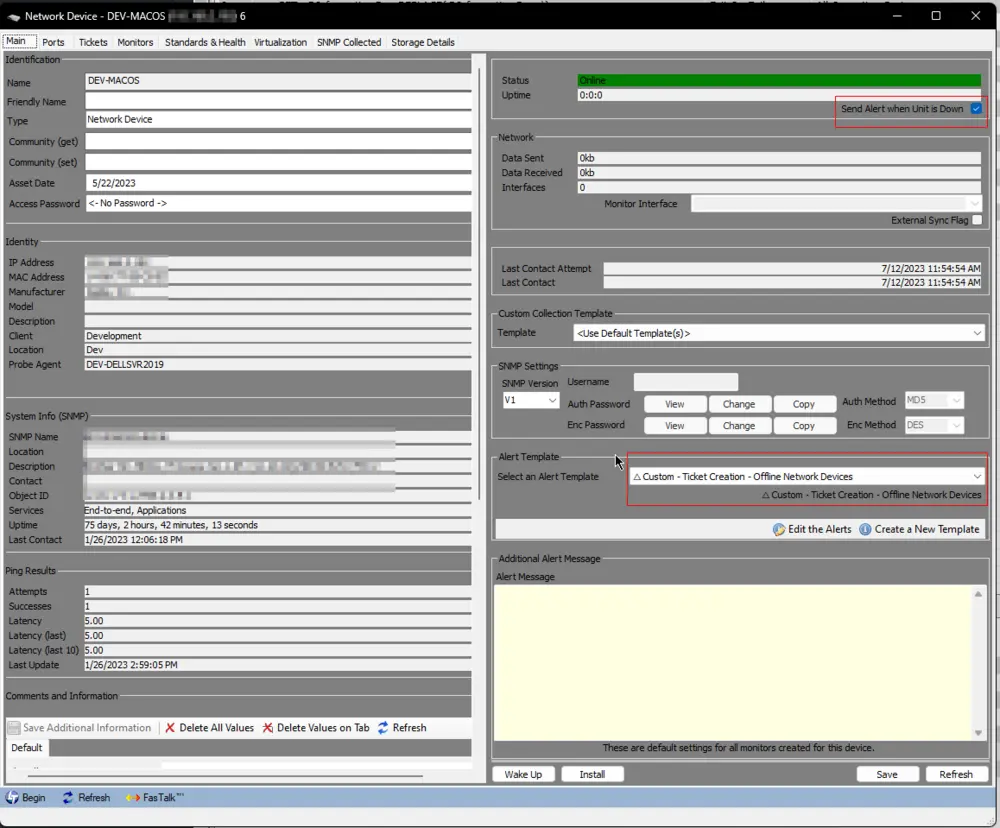Click Copy for Enc Password
Viewport: 1000px width, 828px height.
[x=804, y=425]
